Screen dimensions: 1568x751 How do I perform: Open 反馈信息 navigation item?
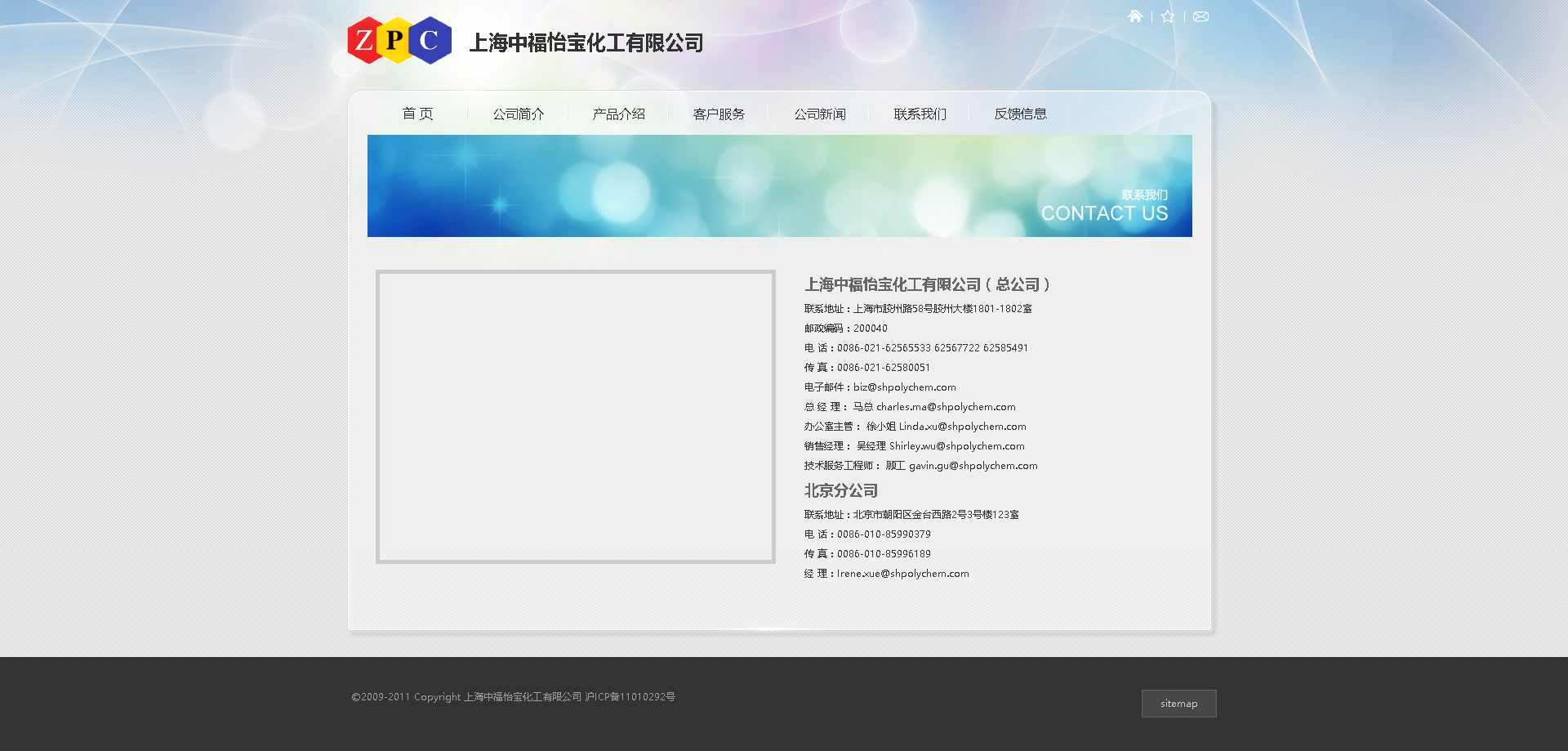click(1020, 114)
